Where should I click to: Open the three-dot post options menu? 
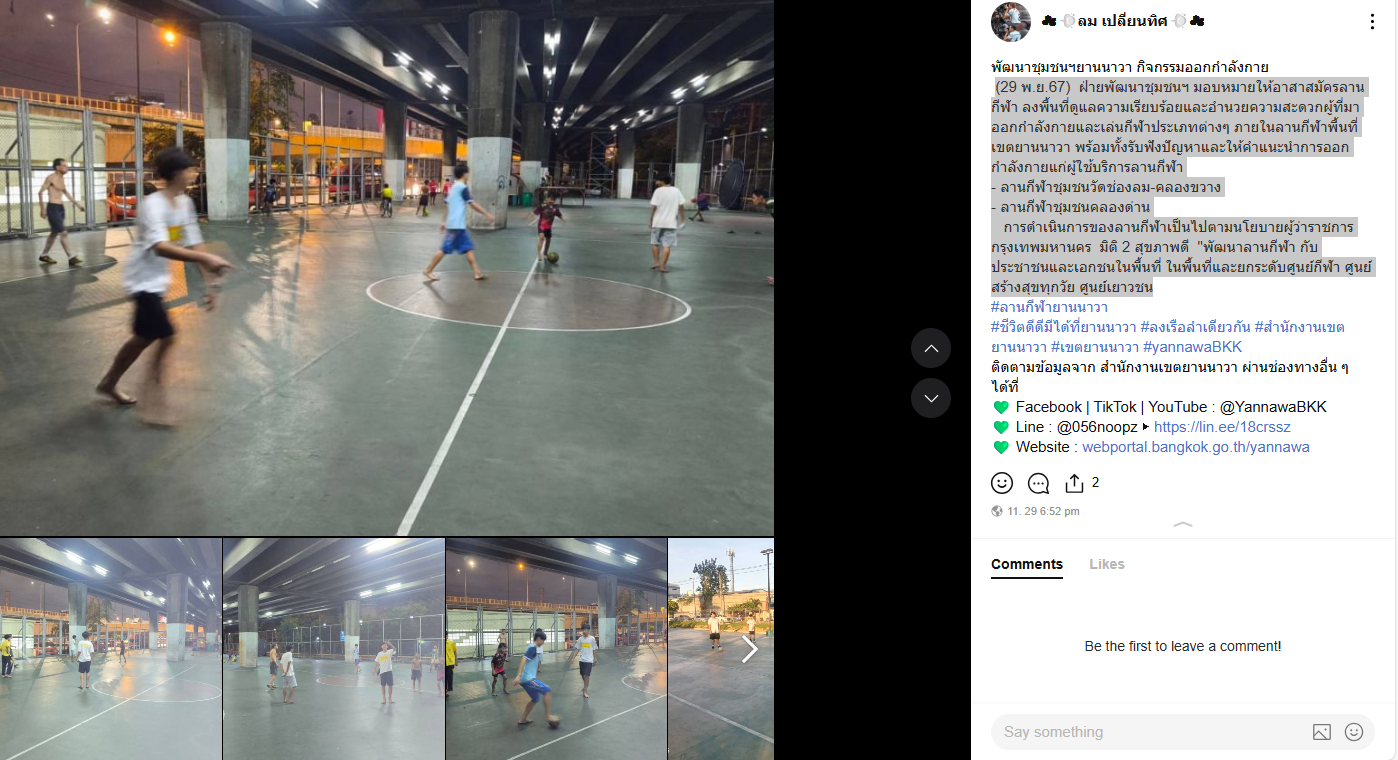pos(1372,21)
